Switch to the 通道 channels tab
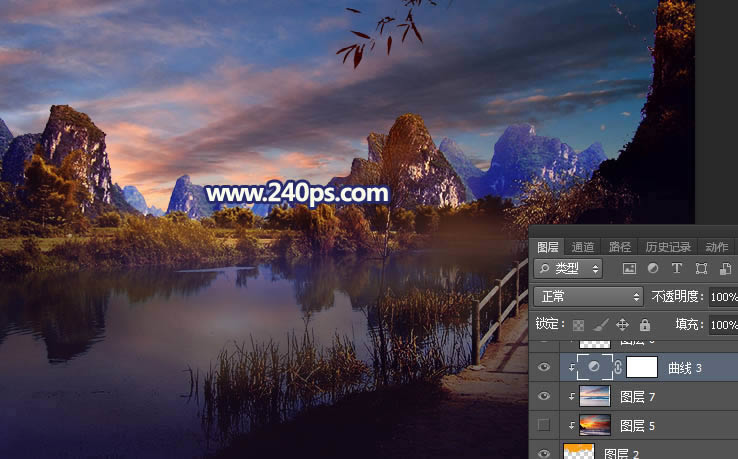The height and width of the screenshot is (459, 738). [x=582, y=247]
